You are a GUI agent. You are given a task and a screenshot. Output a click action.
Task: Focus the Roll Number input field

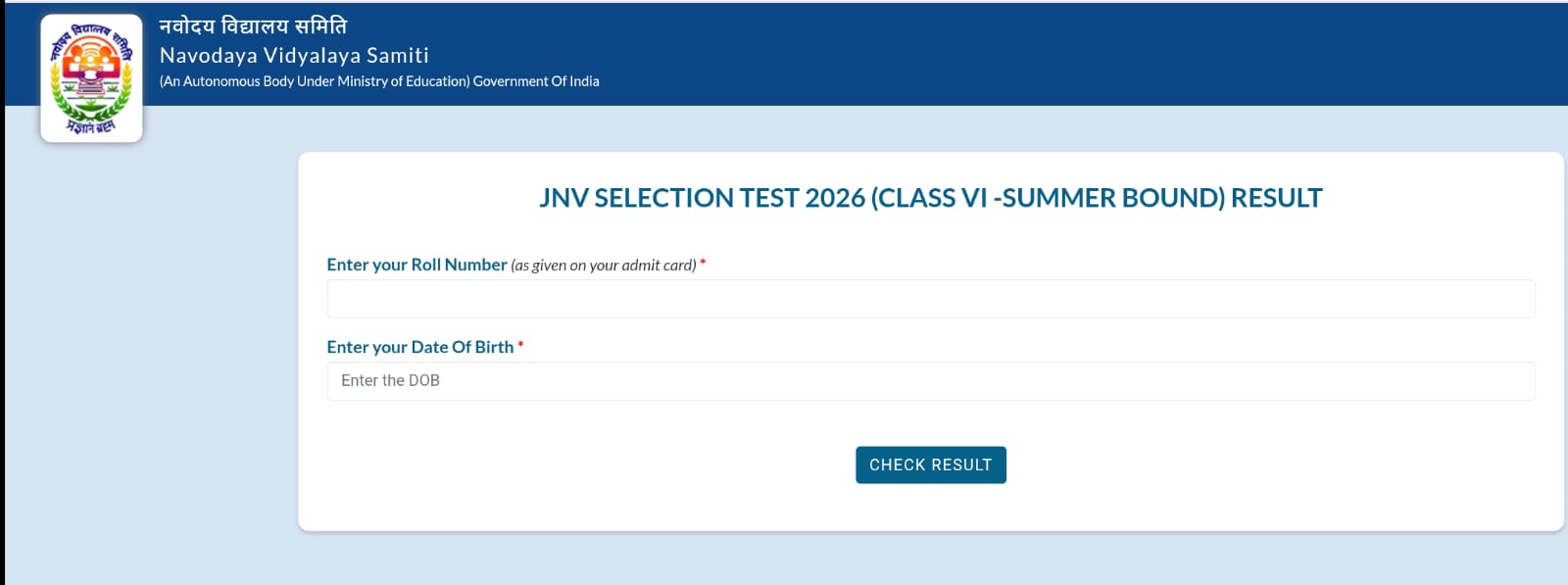point(930,299)
